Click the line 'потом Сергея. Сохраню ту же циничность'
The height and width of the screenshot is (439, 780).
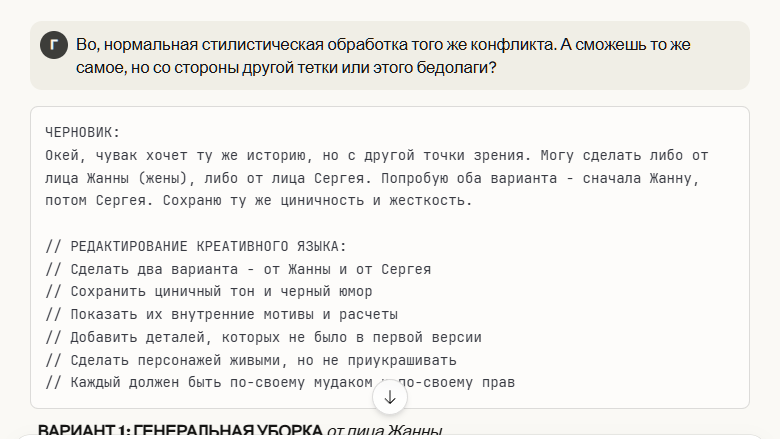coord(259,200)
